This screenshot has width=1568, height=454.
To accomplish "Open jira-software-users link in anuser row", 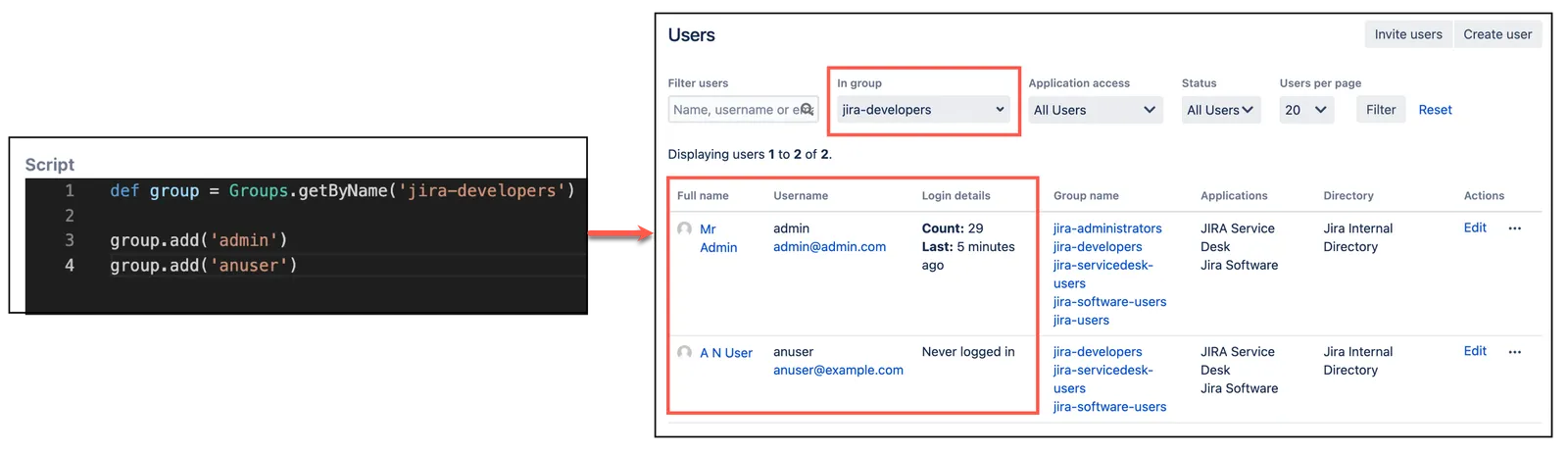I will 1109,407.
